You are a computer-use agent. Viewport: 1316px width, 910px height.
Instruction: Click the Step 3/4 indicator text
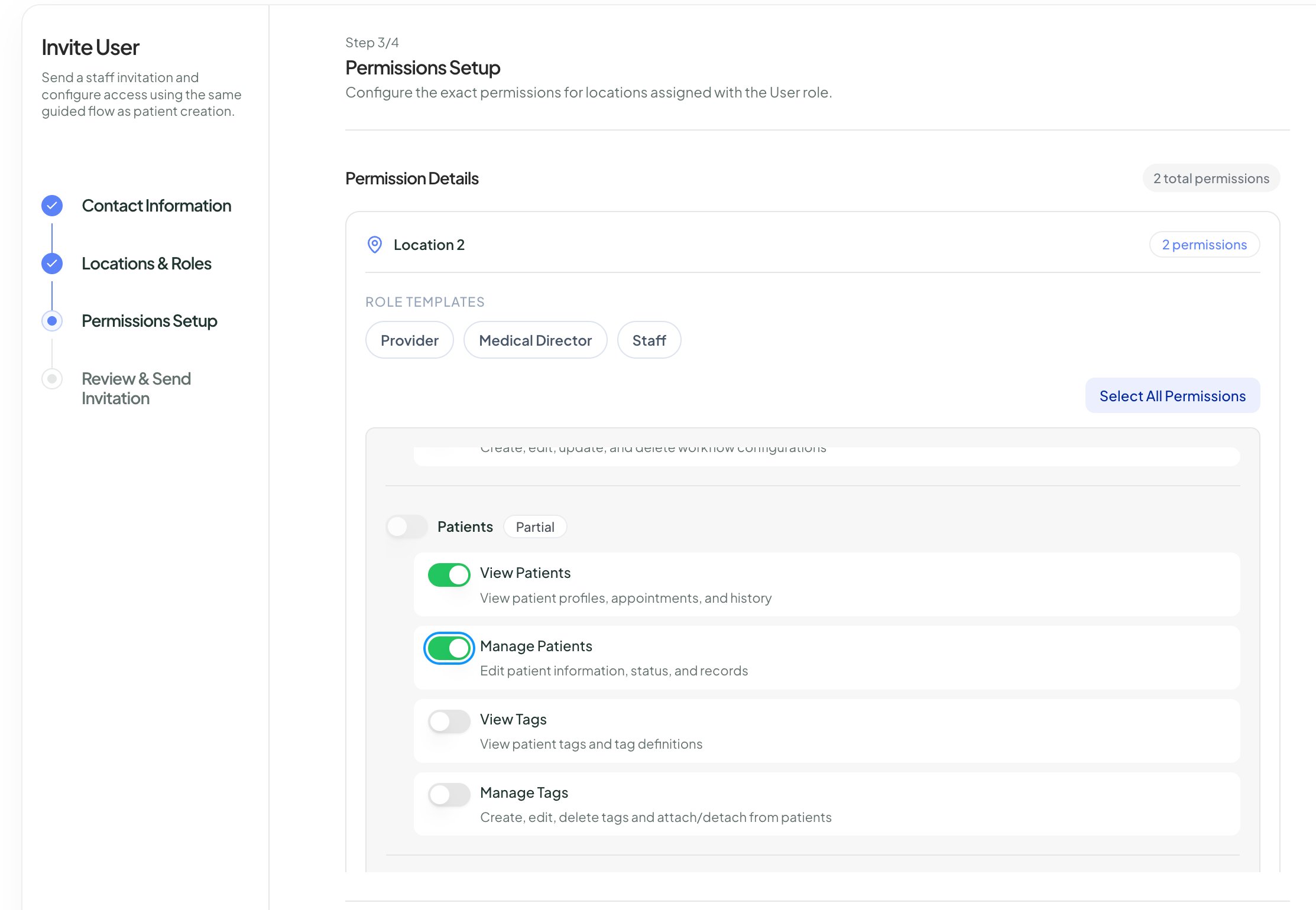point(372,43)
